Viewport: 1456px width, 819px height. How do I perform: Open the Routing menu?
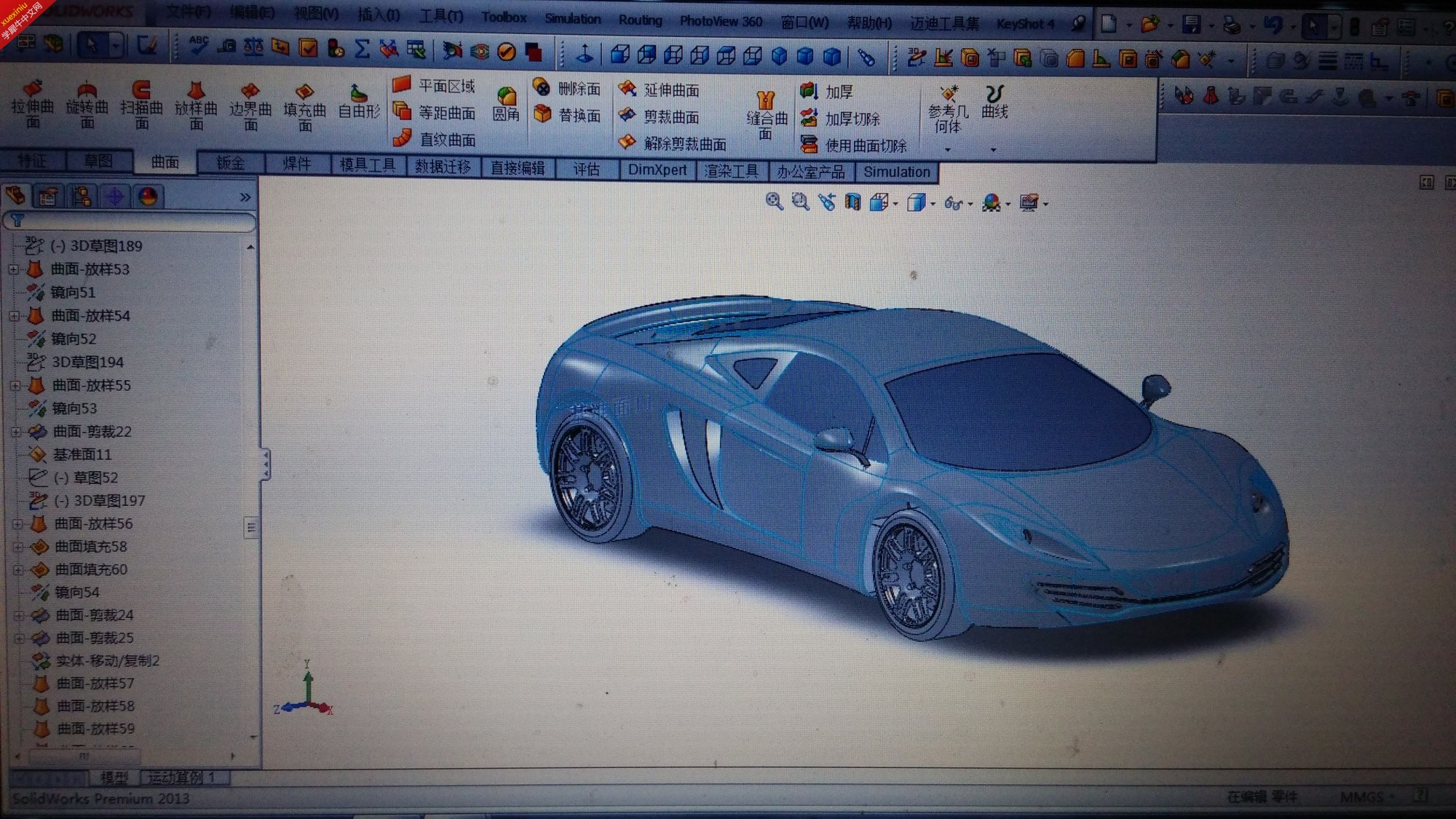click(x=641, y=20)
